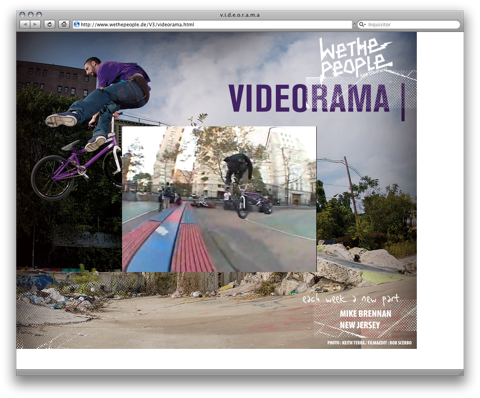Click the wethepeople.de URL address field
480x398 pixels.
pos(213,24)
